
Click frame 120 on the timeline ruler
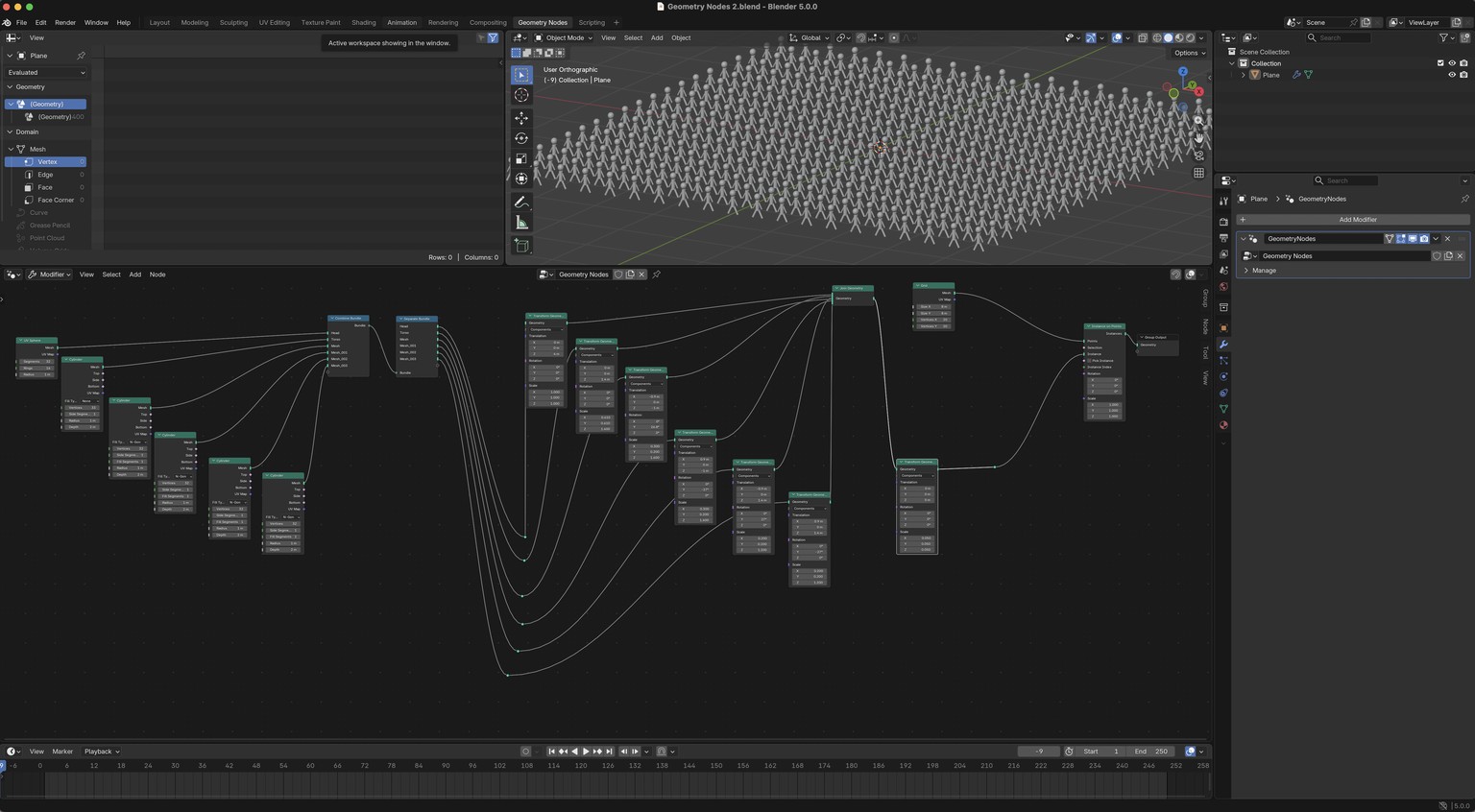(581, 766)
